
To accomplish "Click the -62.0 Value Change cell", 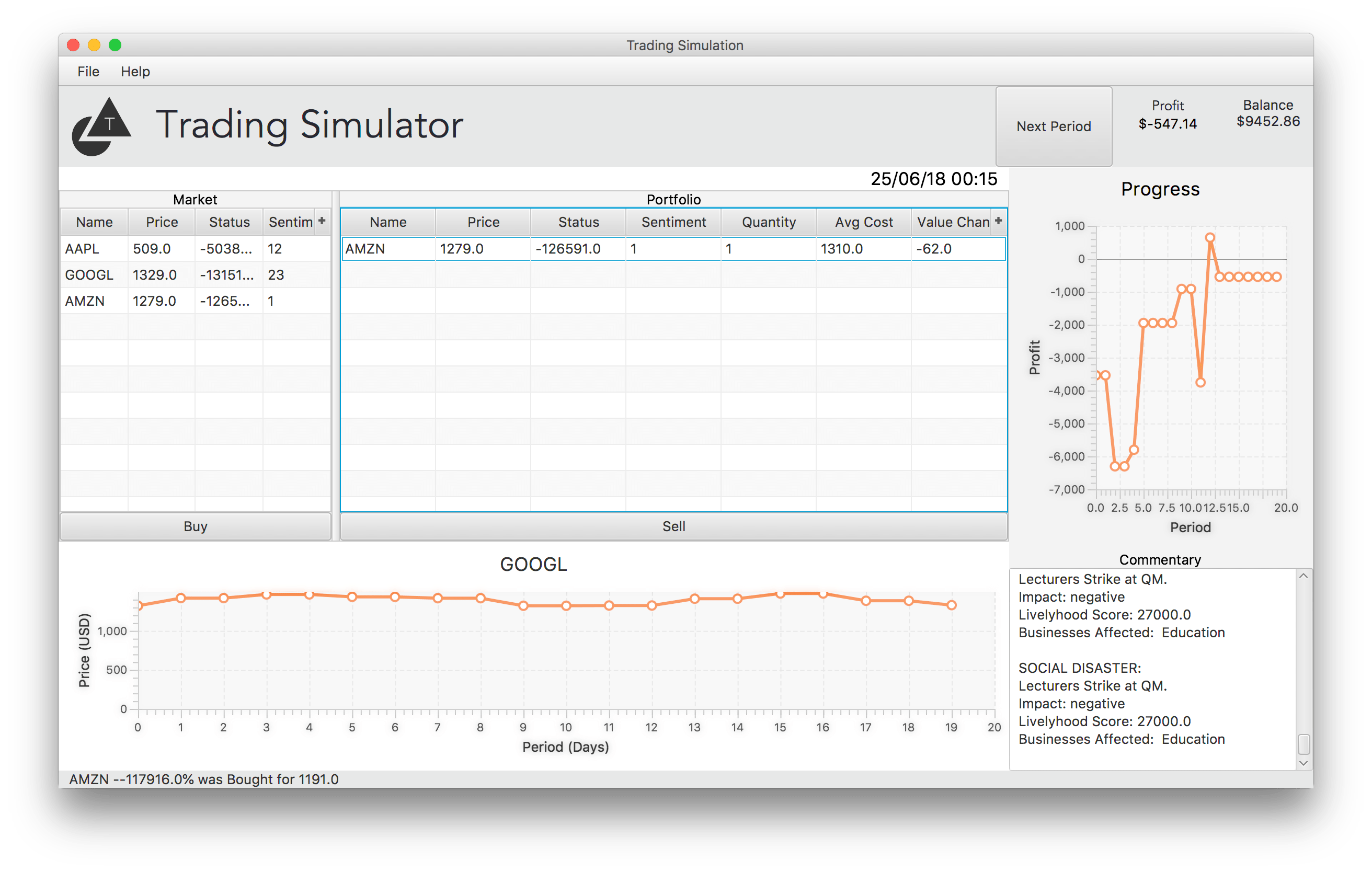I will pyautogui.click(x=958, y=249).
